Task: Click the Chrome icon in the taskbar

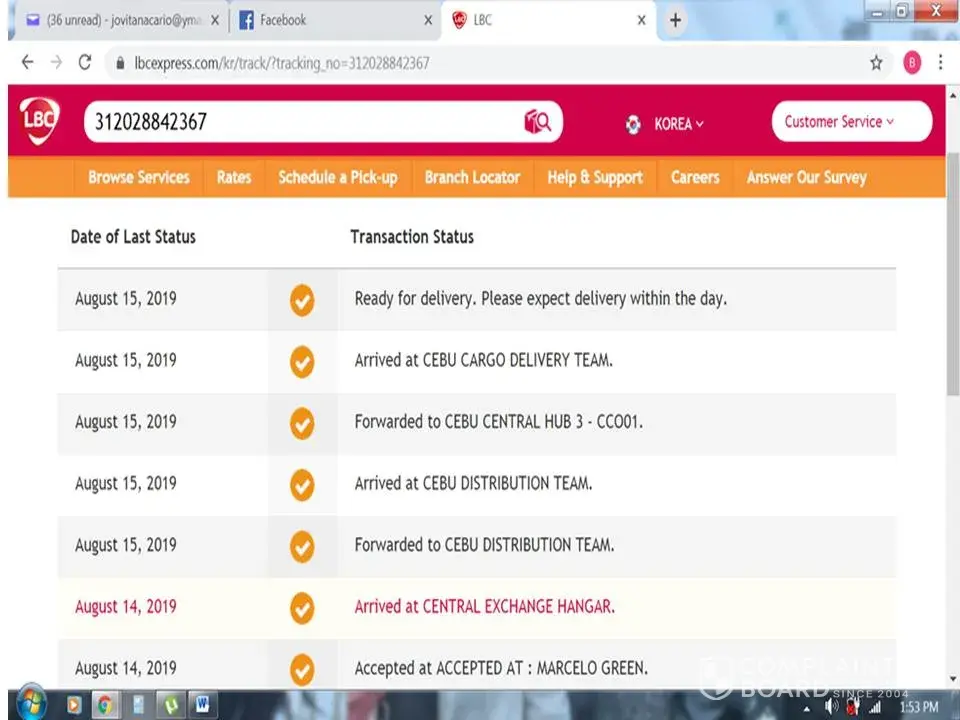Action: [105, 705]
